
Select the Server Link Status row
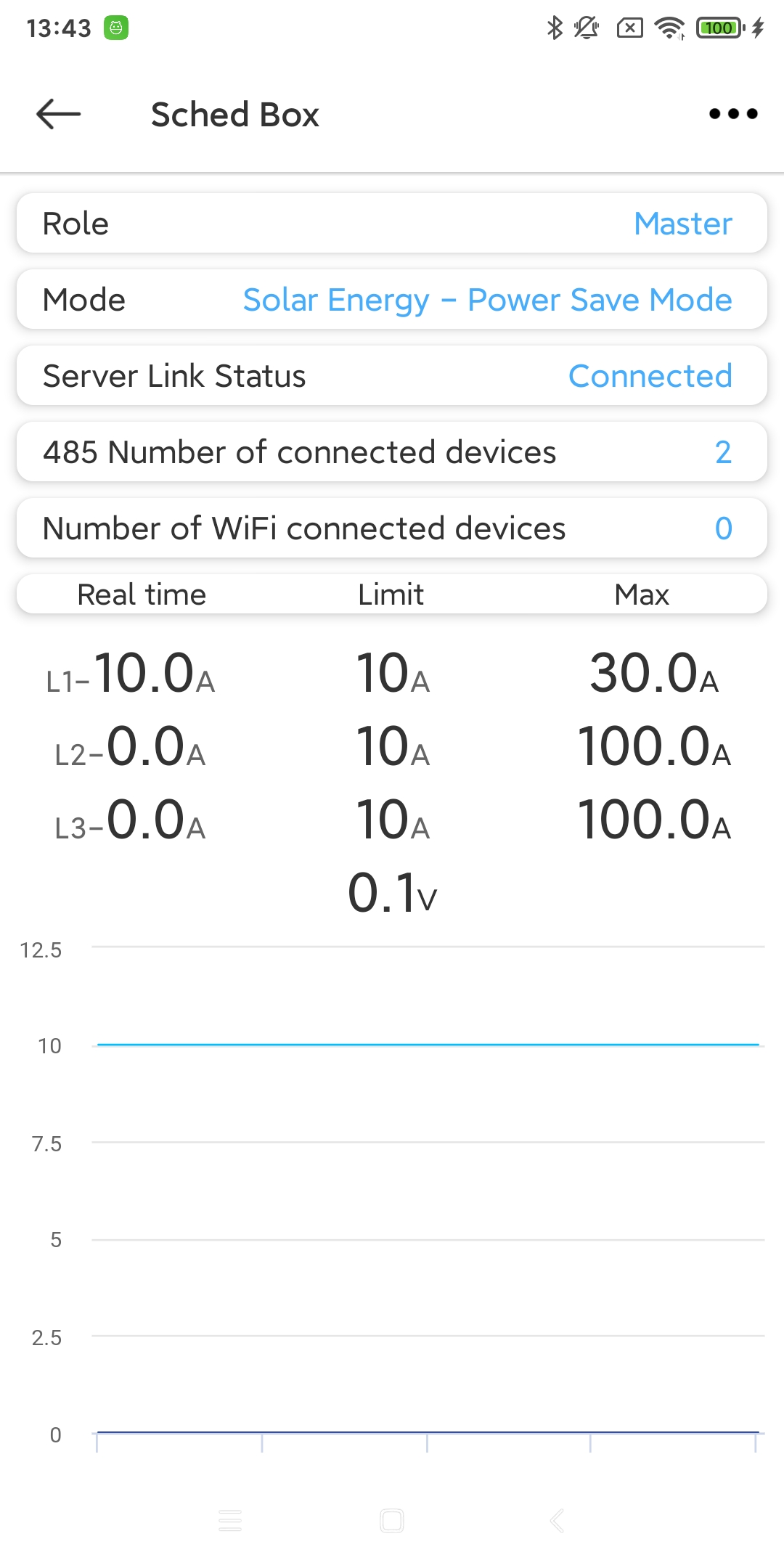point(392,376)
